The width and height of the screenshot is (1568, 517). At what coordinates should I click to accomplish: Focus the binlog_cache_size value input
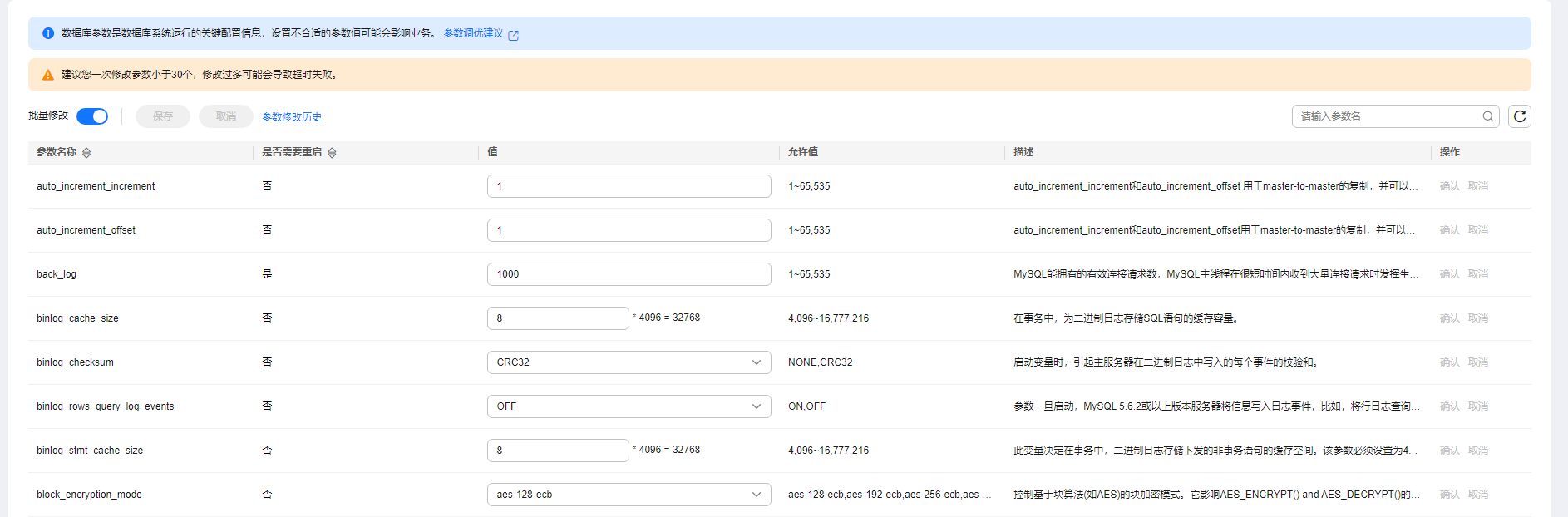(557, 318)
